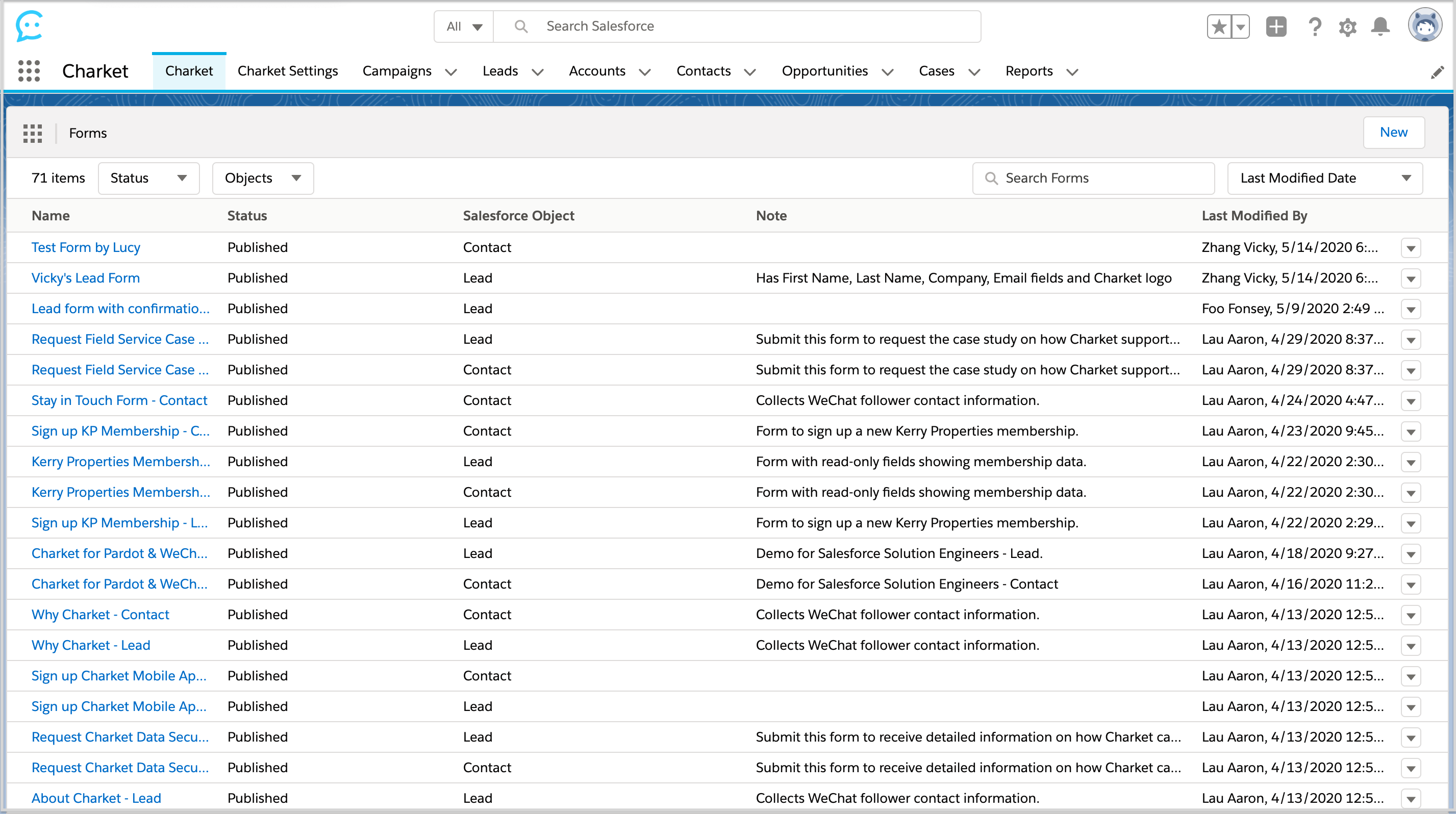Click the Forms grid menu icon

click(x=33, y=133)
